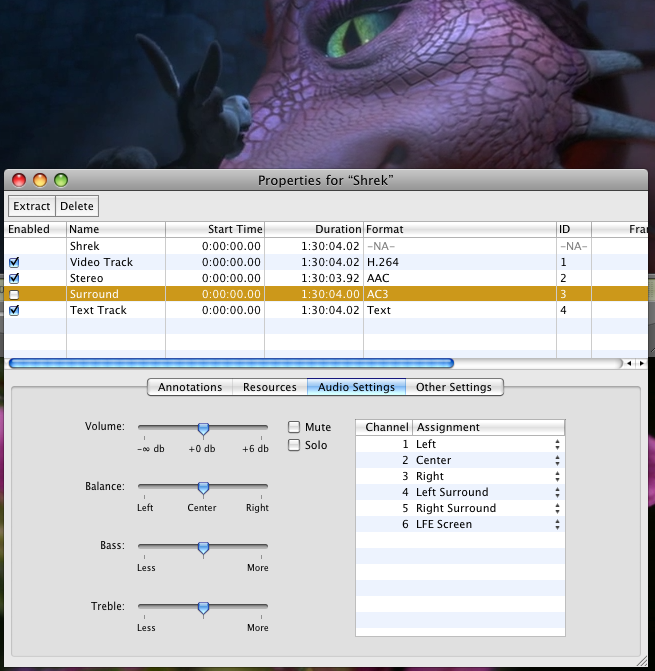
Task: Open channel 6 LFE Screen assignment popup
Action: tap(557, 524)
